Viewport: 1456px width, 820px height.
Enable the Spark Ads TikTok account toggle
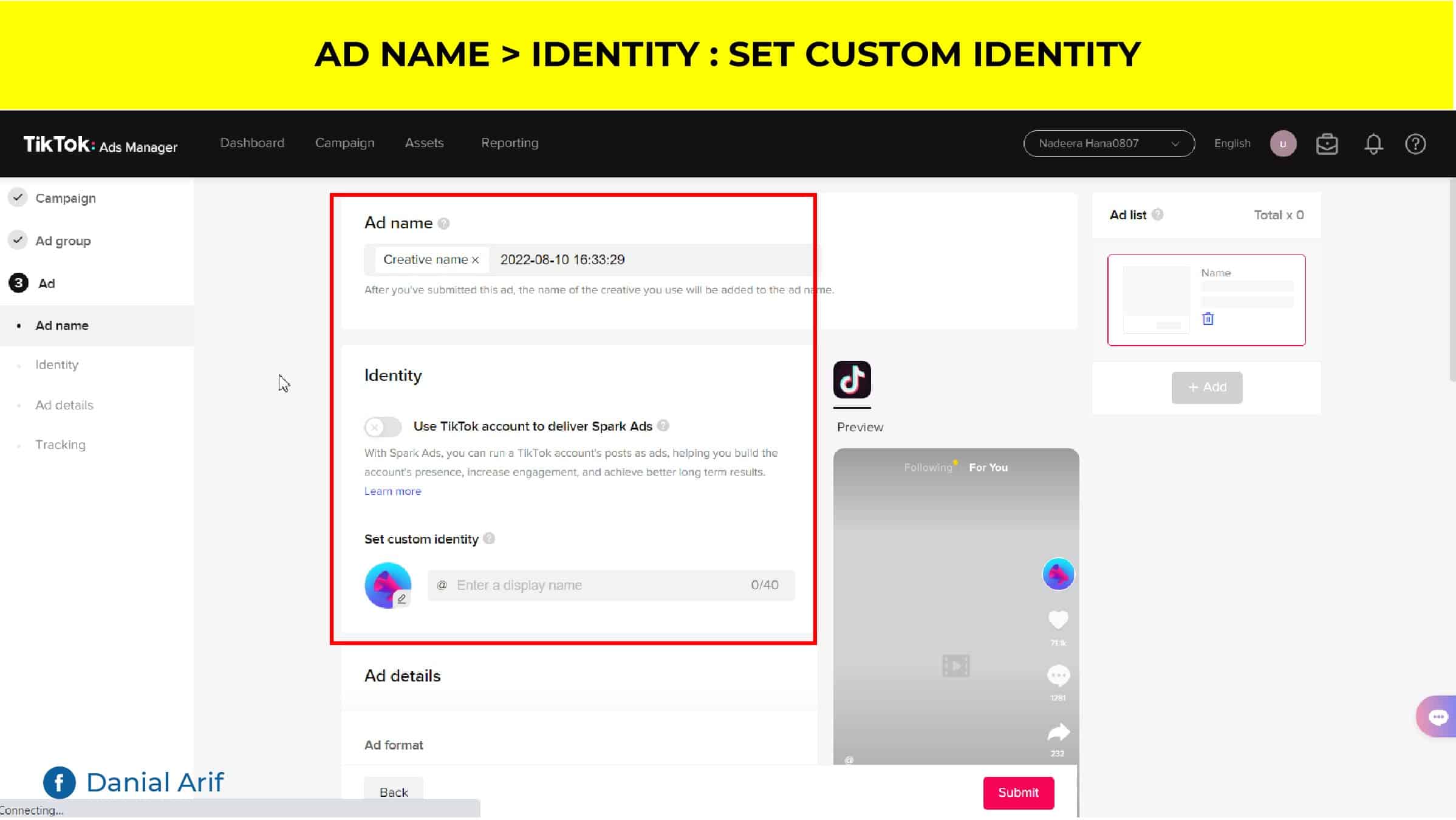[x=383, y=427]
